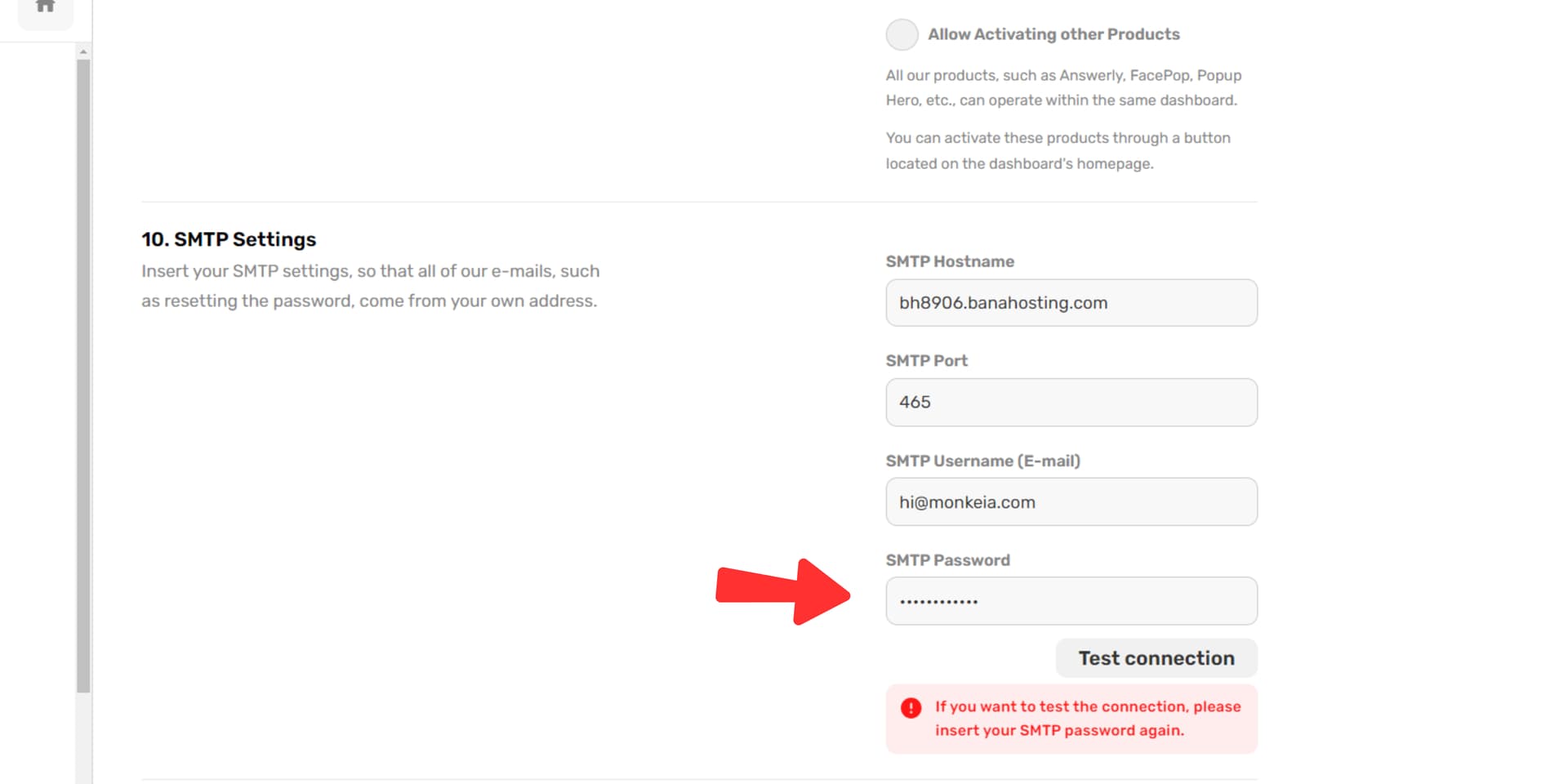The height and width of the screenshot is (784, 1568).
Task: Click the SMTP Username (E-mail) label
Action: click(983, 461)
